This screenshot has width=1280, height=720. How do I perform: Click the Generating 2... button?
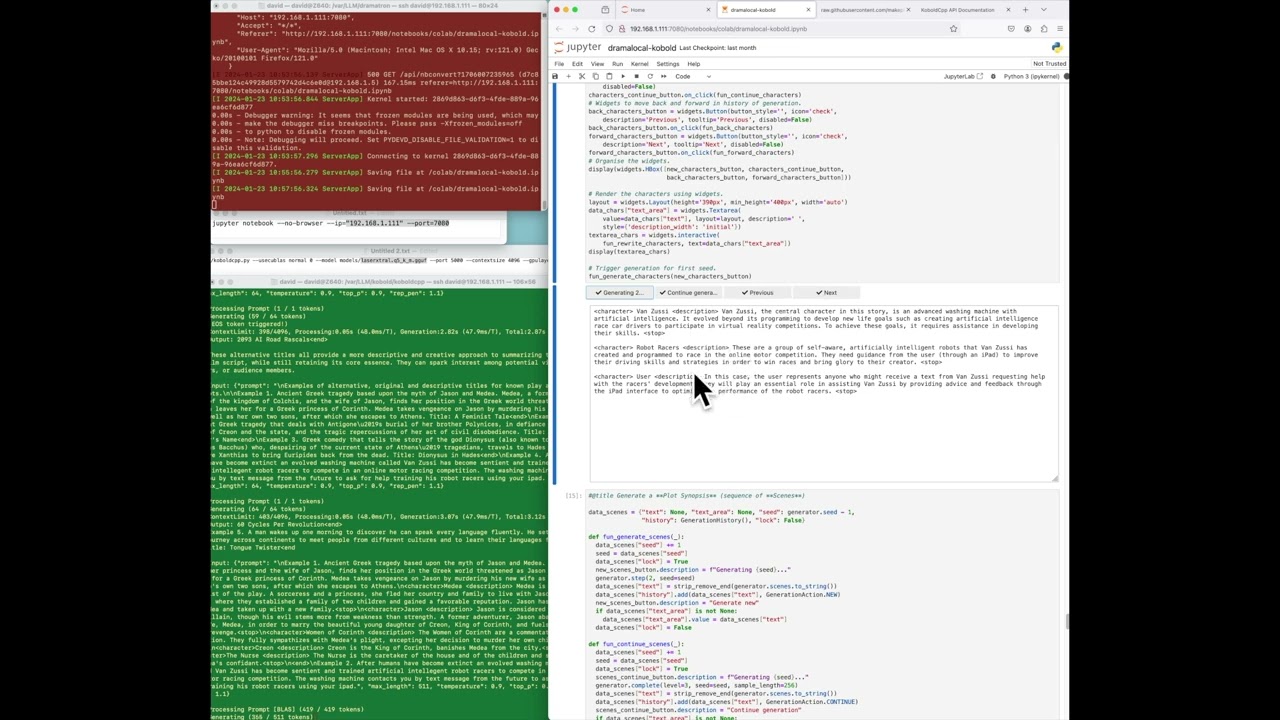(x=620, y=293)
